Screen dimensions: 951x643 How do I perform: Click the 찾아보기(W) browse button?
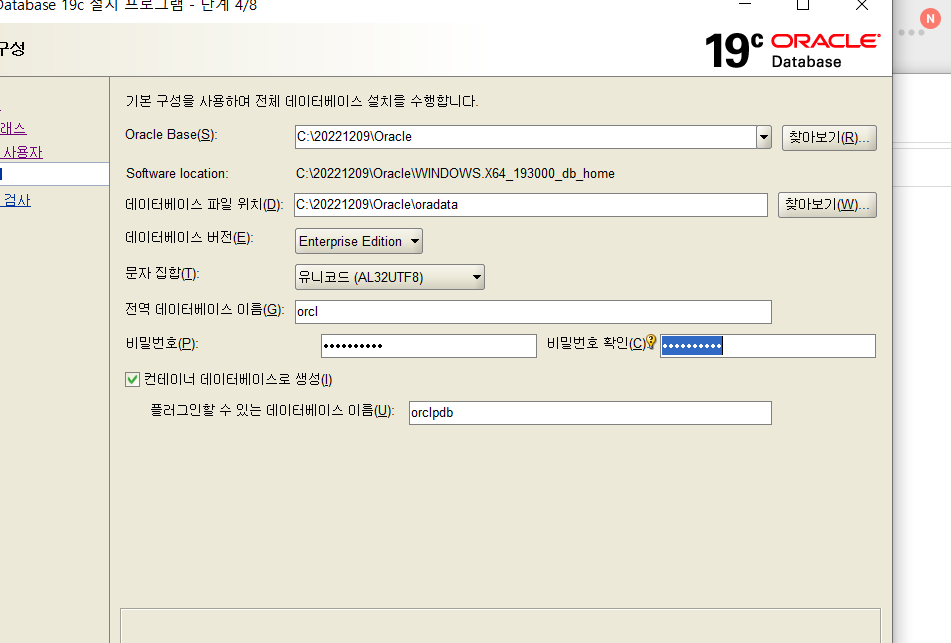click(x=827, y=204)
